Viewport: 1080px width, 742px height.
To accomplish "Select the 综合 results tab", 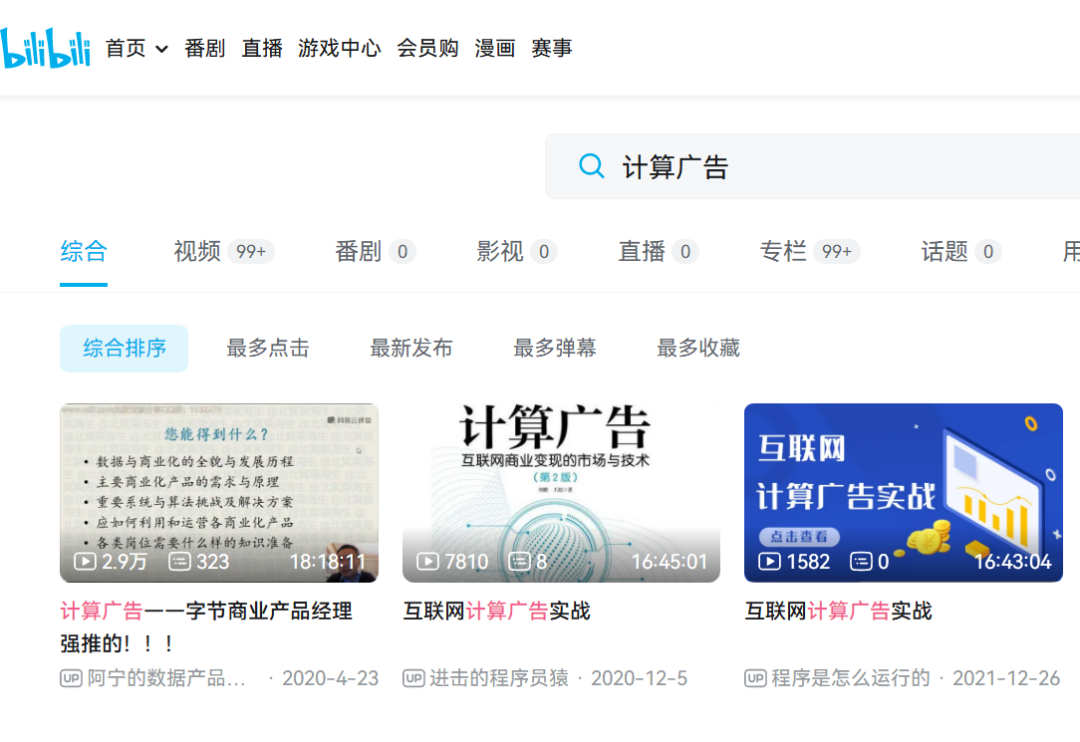I will click(83, 251).
